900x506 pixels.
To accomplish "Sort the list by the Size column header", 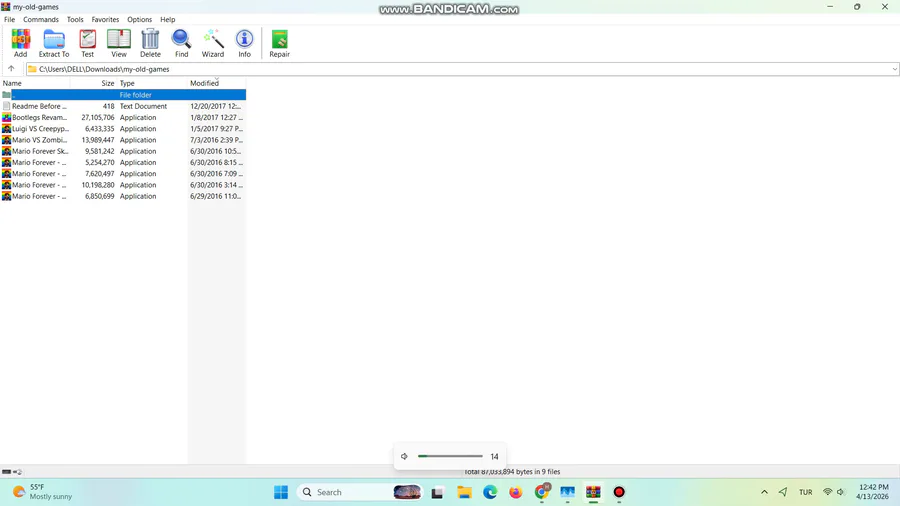I will click(94, 83).
